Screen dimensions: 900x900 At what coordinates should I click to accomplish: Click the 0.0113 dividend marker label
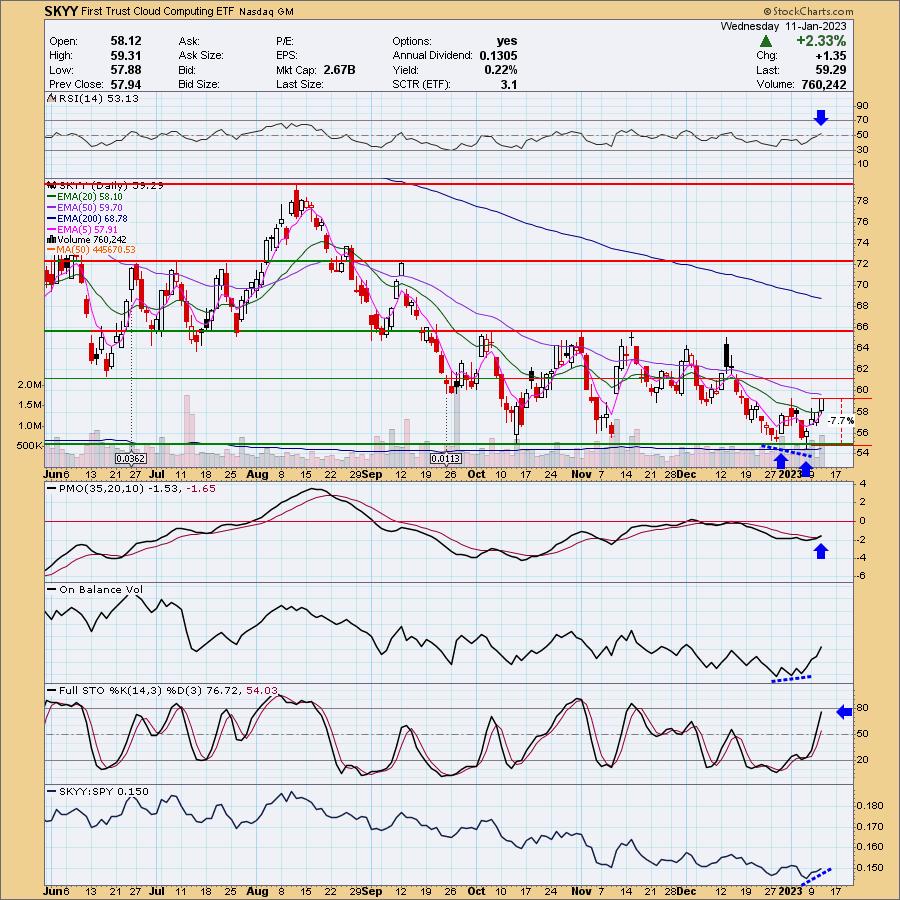pos(445,459)
